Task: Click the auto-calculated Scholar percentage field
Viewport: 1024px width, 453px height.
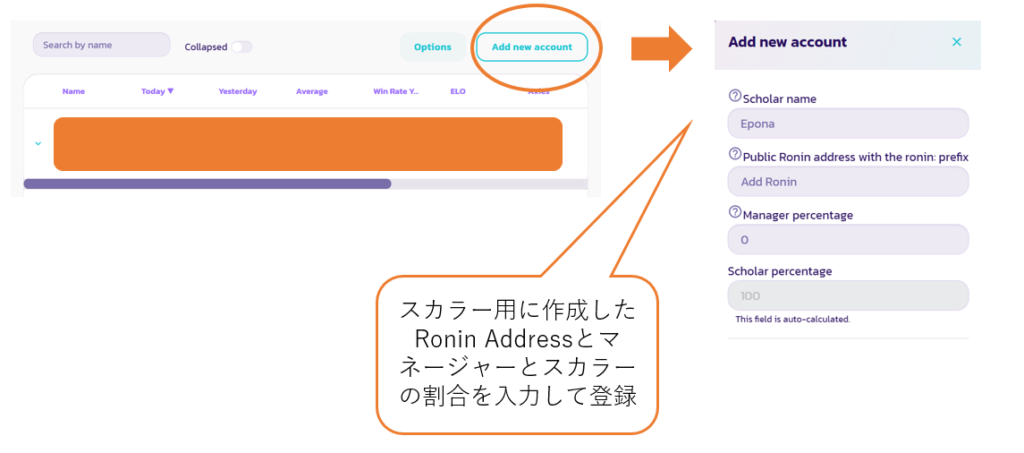Action: point(848,296)
